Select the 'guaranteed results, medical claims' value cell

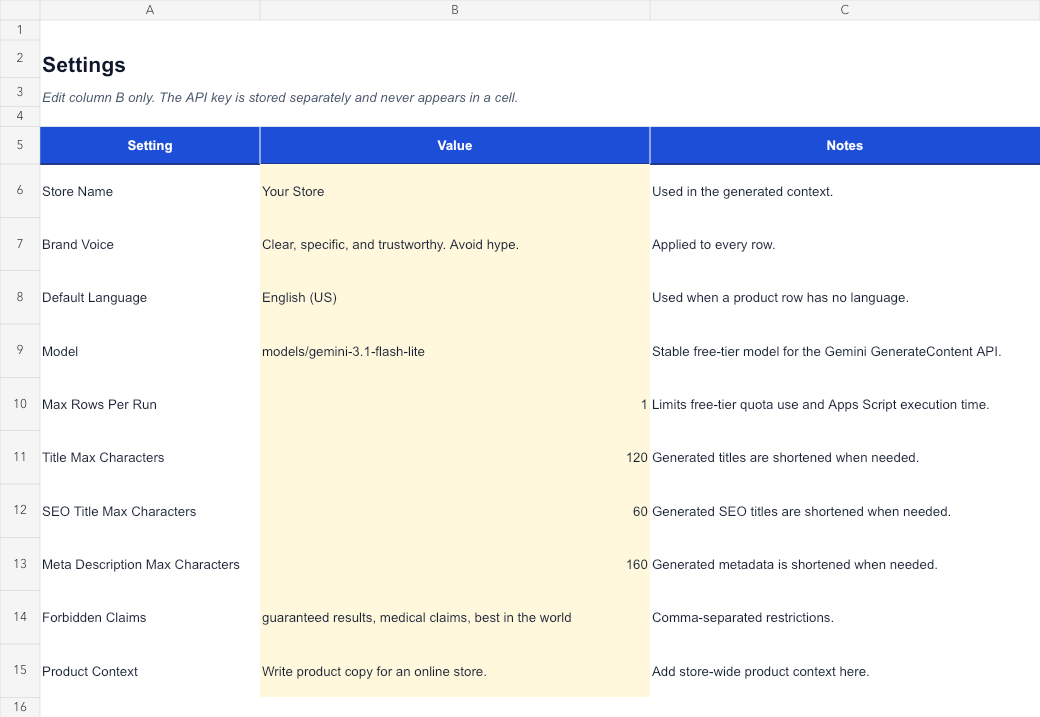tap(454, 617)
